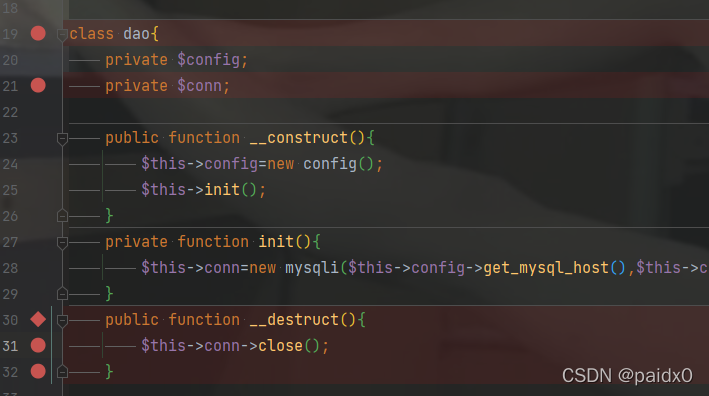
Task: Click fold end marker on line 26
Action: [62, 216]
